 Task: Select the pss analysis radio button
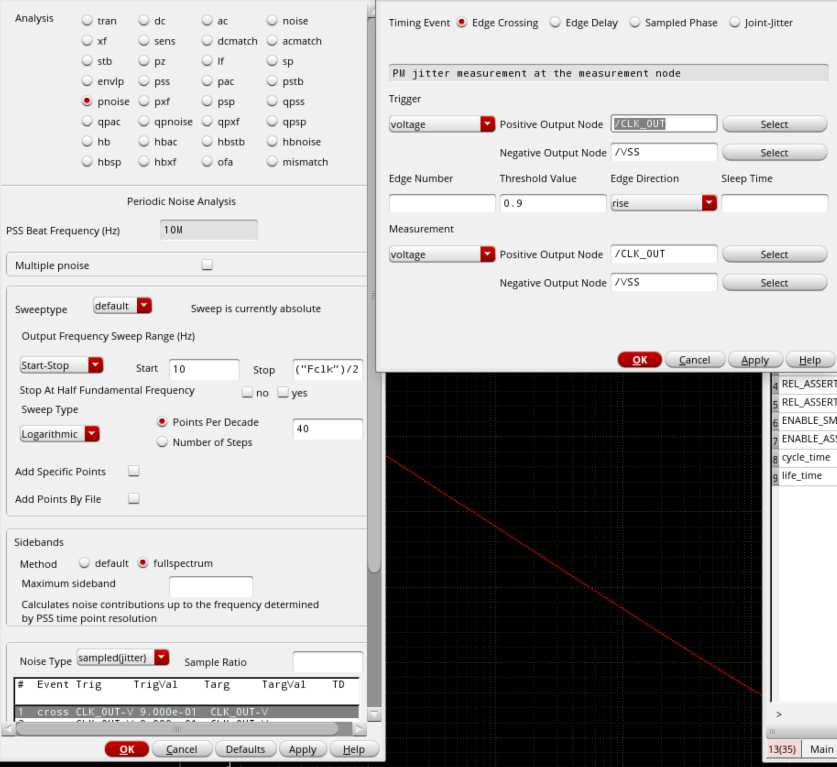(x=145, y=81)
